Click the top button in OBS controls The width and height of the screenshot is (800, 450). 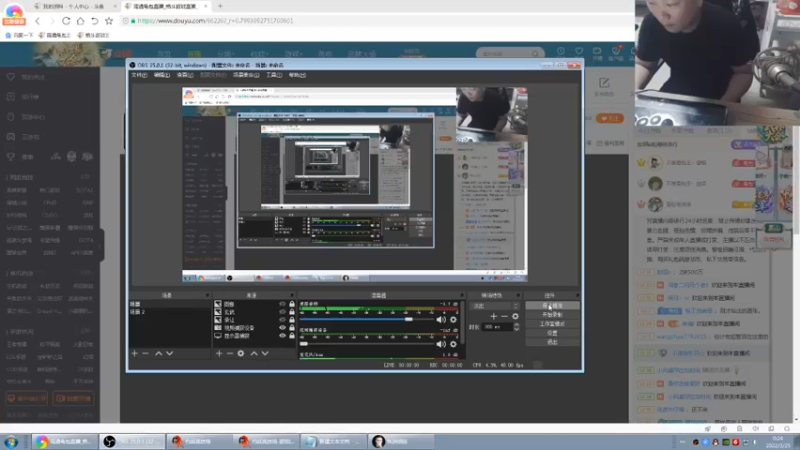tap(553, 306)
